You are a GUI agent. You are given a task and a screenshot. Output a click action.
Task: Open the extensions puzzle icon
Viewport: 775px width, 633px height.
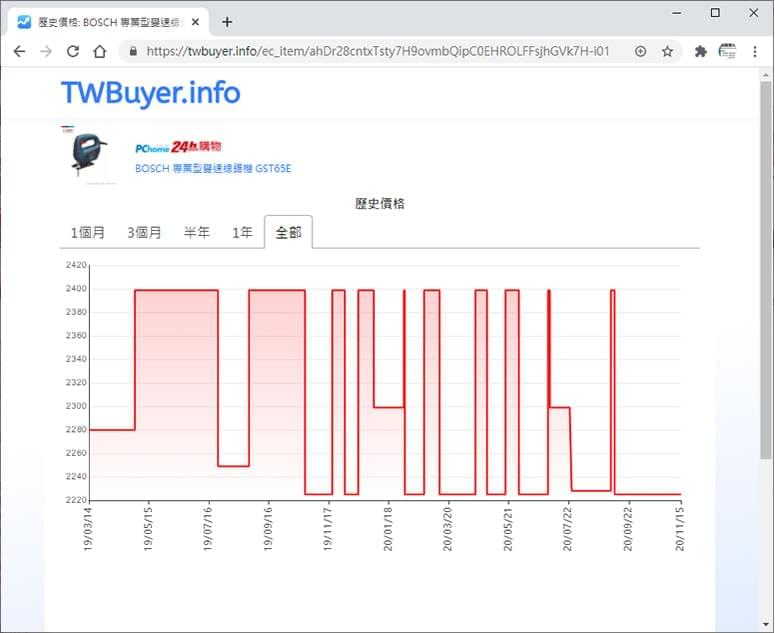pos(700,51)
